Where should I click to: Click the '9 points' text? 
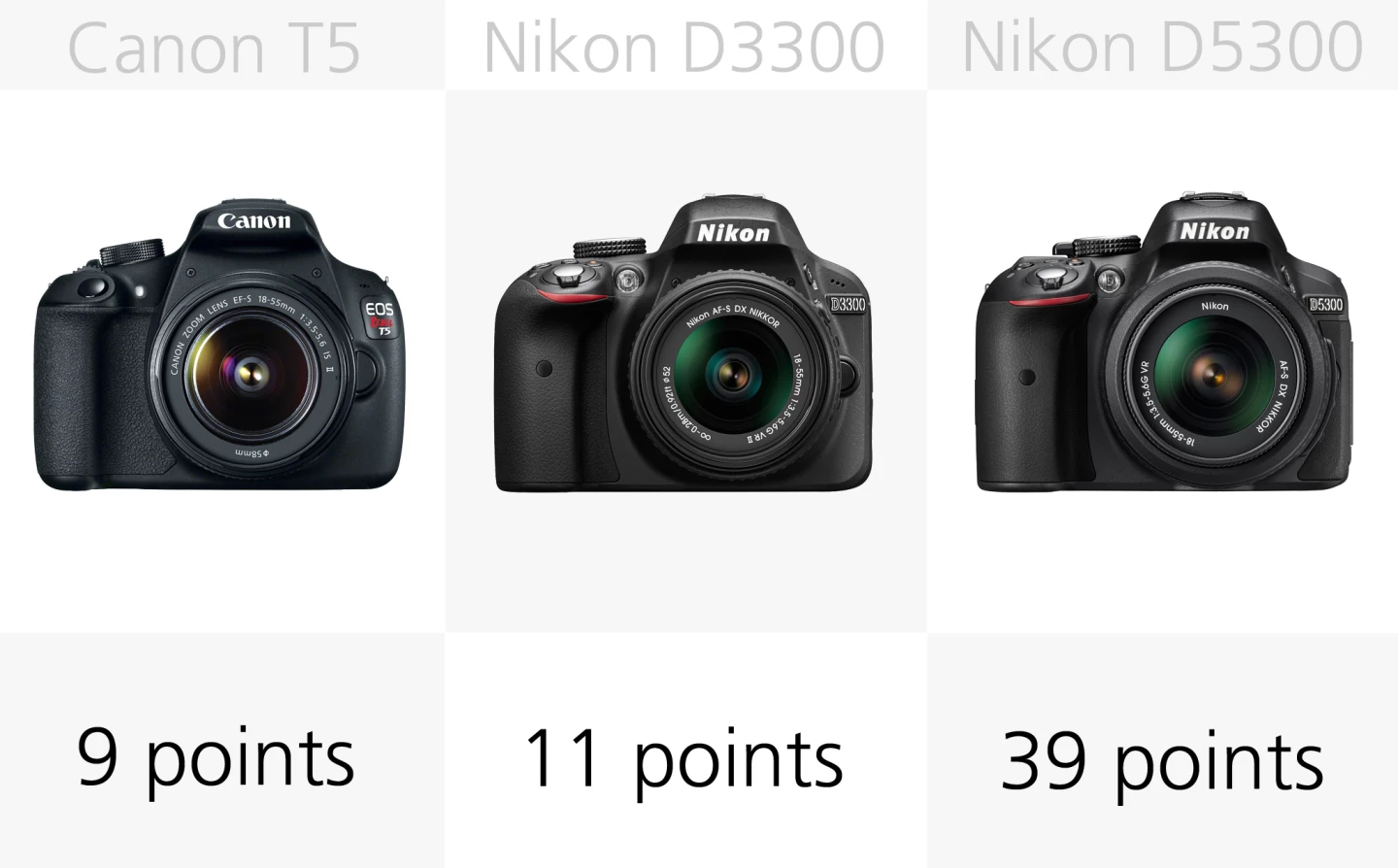pyautogui.click(x=216, y=761)
